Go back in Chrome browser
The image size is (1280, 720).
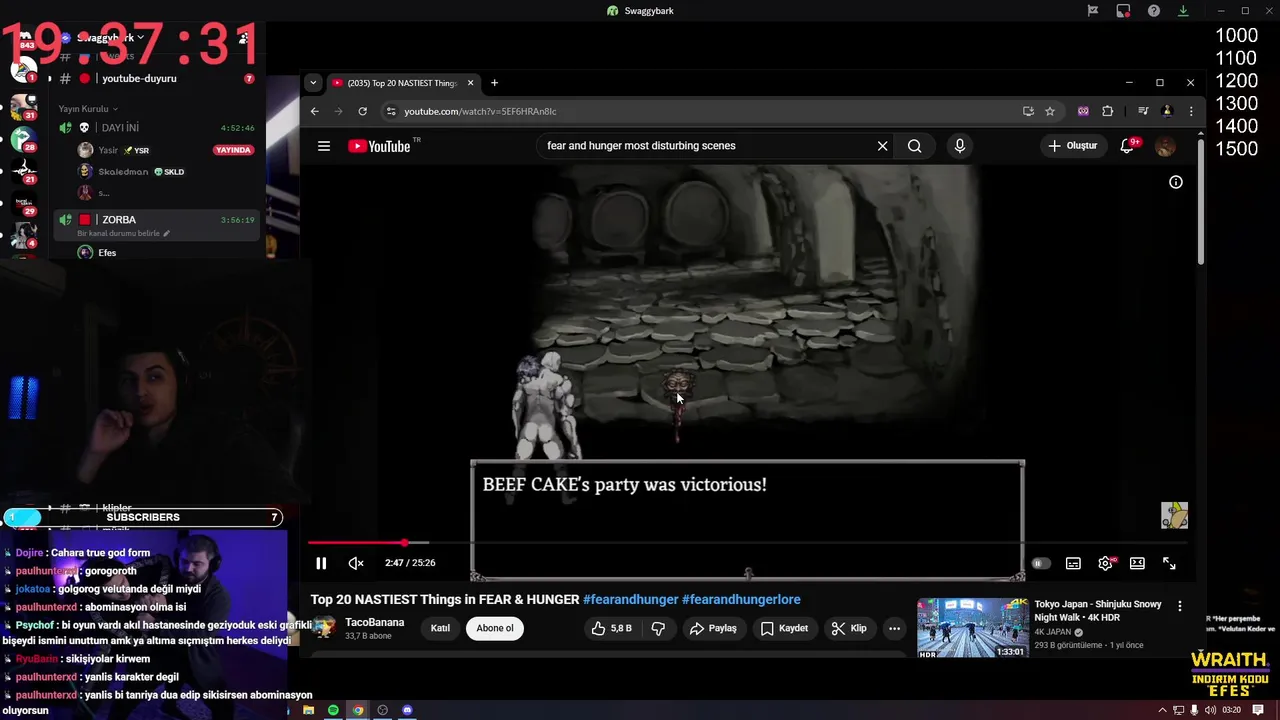[314, 111]
